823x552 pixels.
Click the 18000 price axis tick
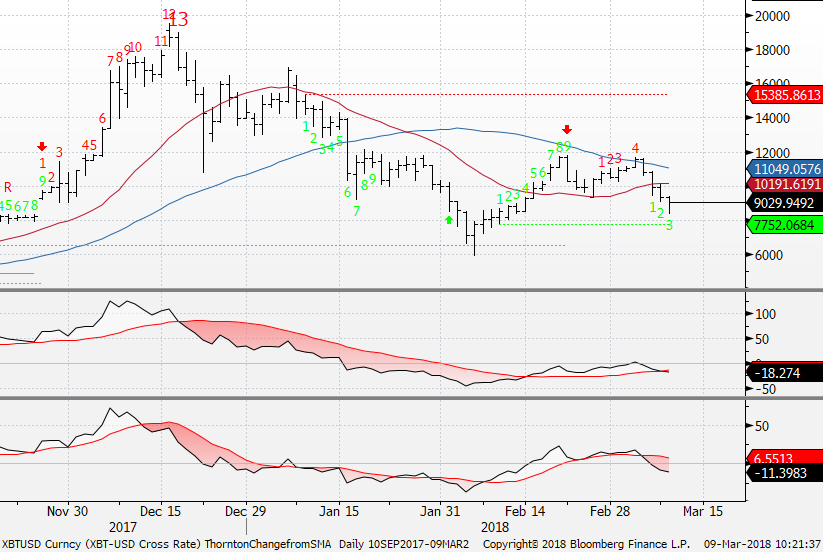point(772,50)
